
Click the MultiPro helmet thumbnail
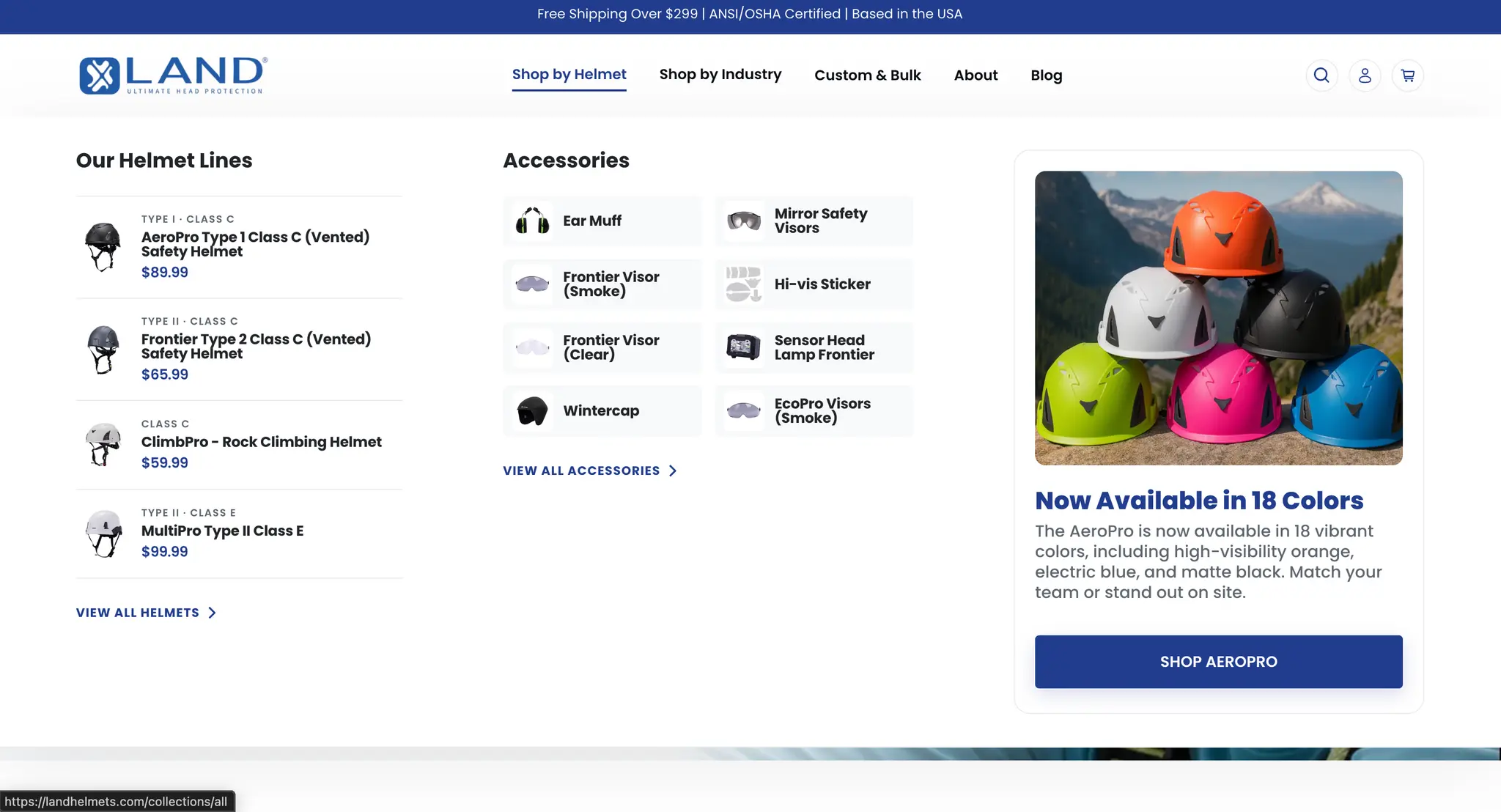click(x=103, y=534)
